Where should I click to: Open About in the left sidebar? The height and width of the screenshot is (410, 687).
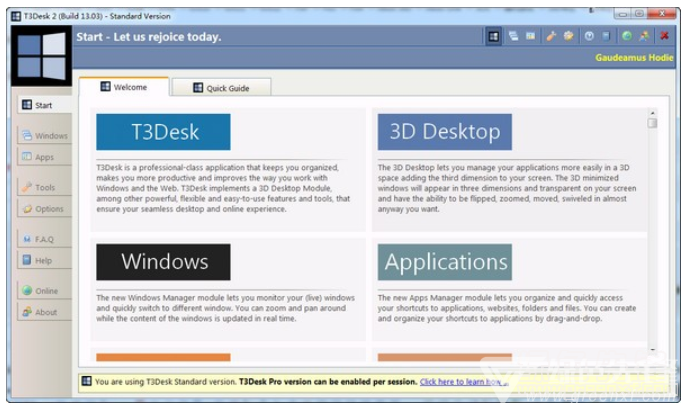(44, 312)
